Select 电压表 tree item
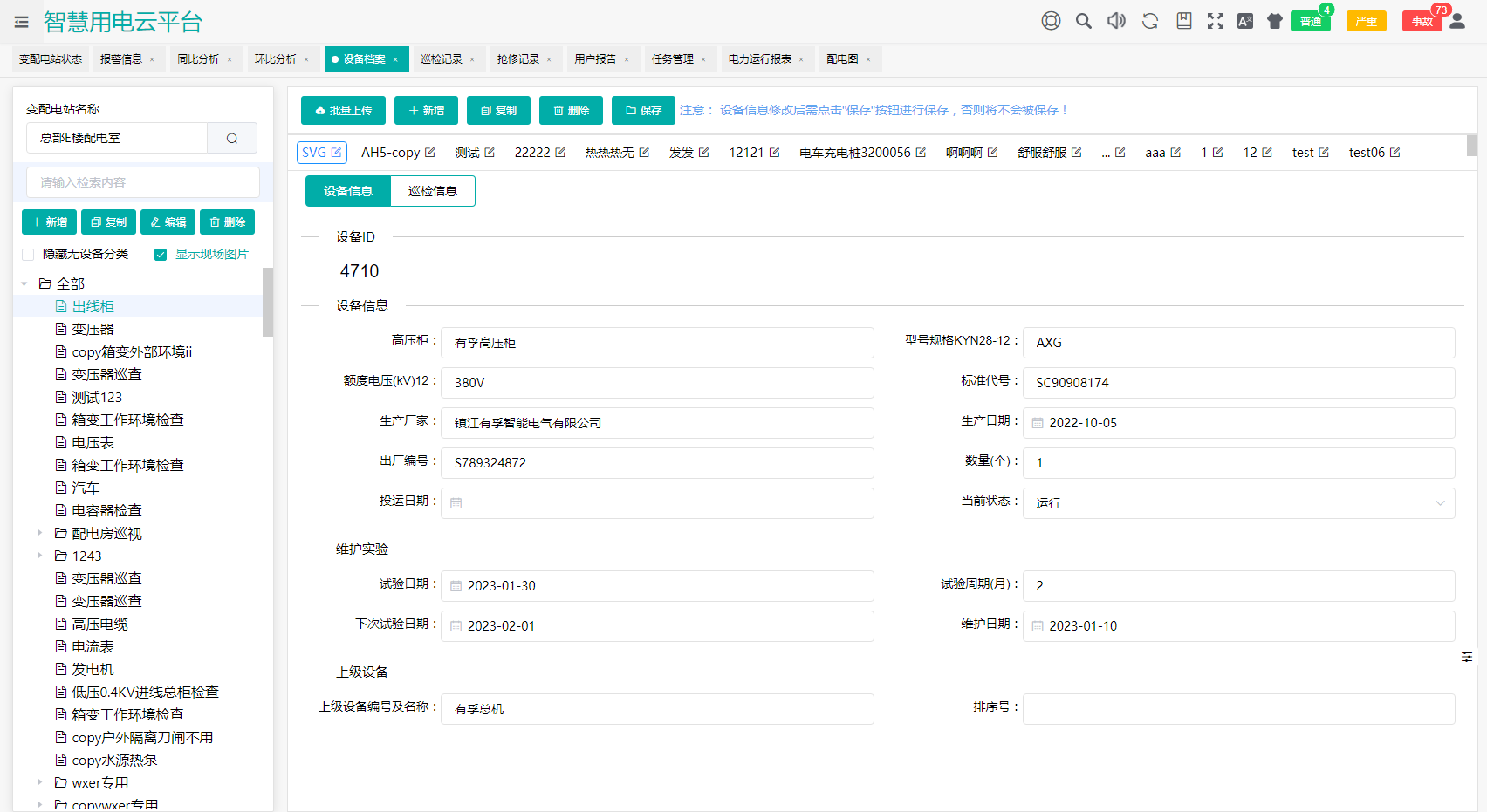 93,442
